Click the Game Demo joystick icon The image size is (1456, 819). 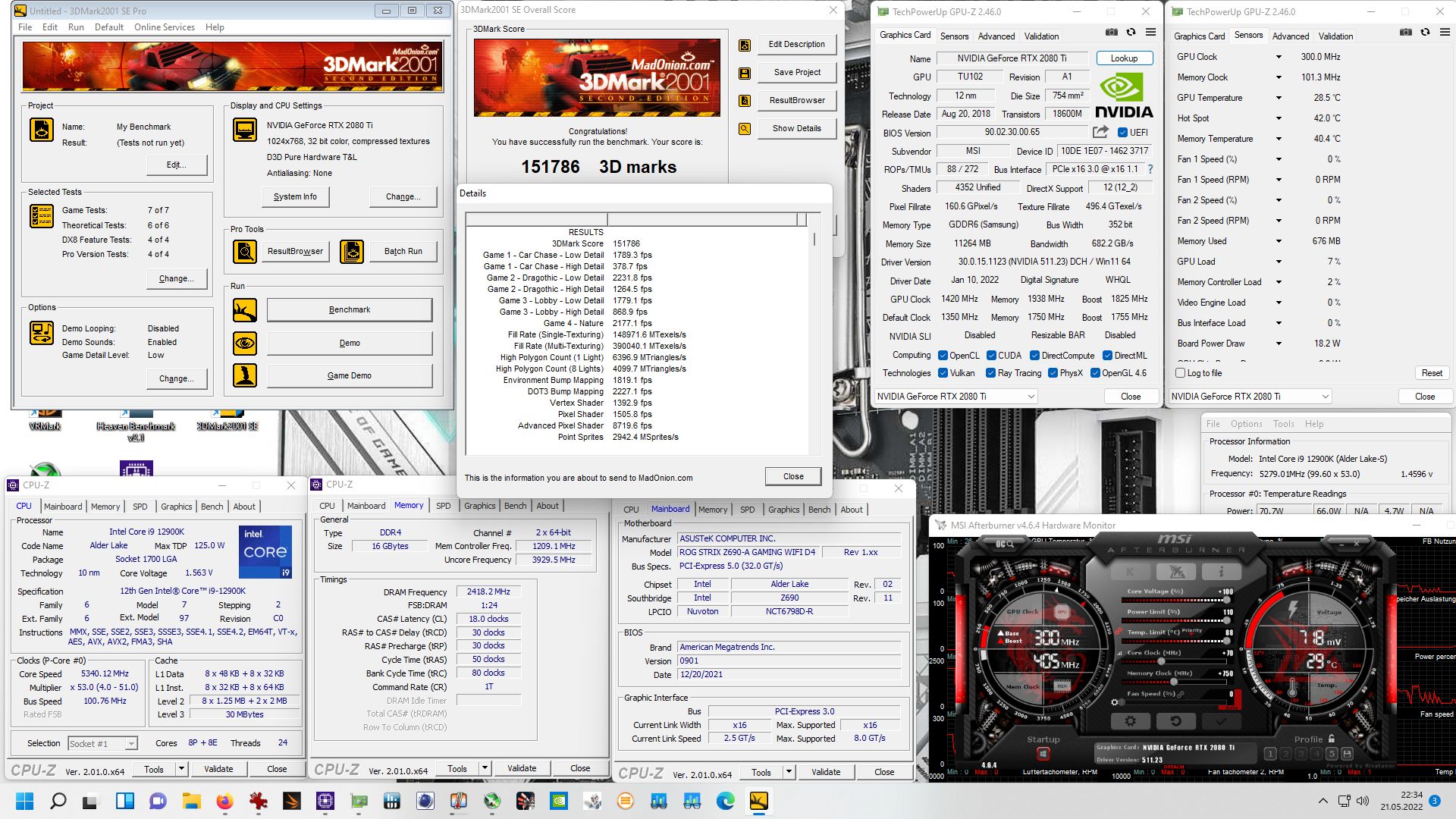(245, 375)
